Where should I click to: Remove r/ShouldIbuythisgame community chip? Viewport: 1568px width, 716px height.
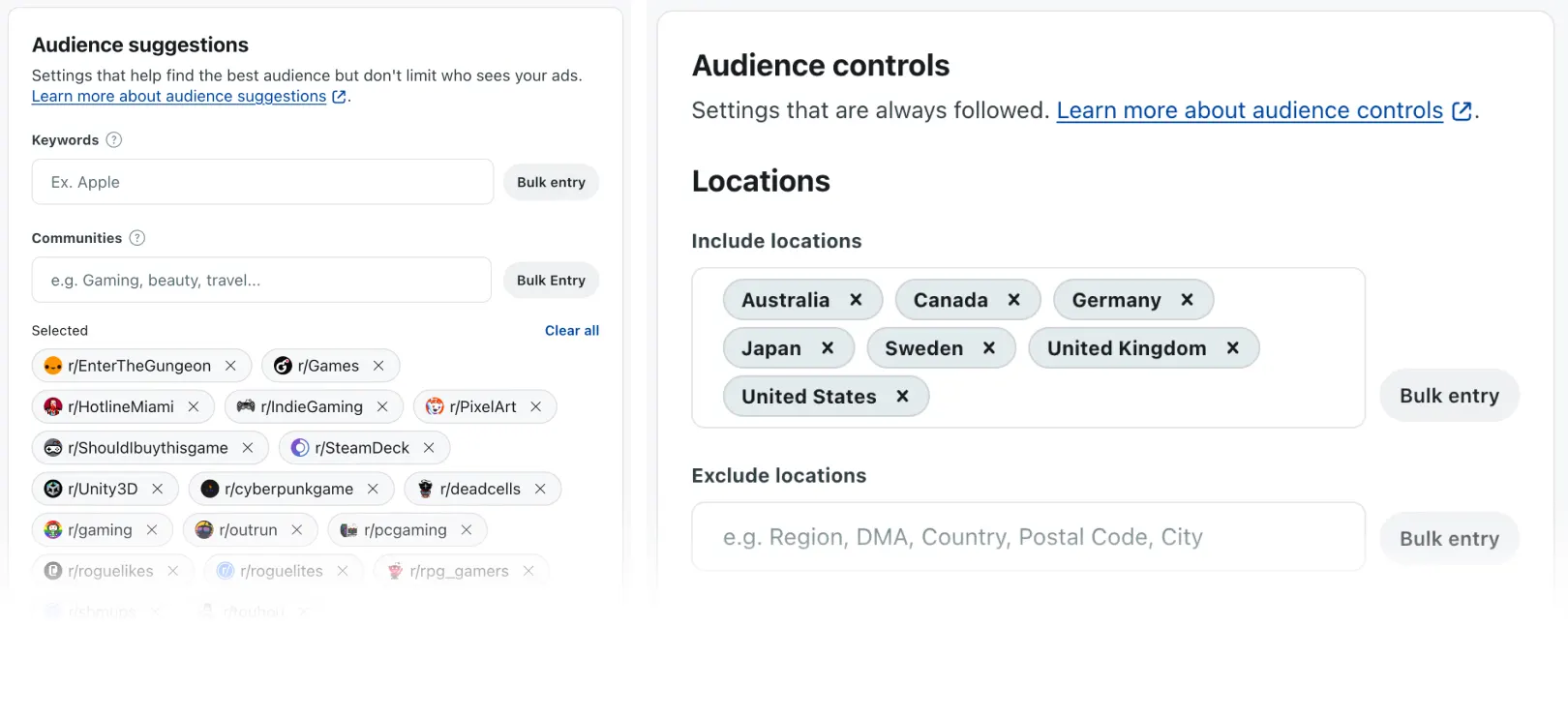pyautogui.click(x=248, y=448)
